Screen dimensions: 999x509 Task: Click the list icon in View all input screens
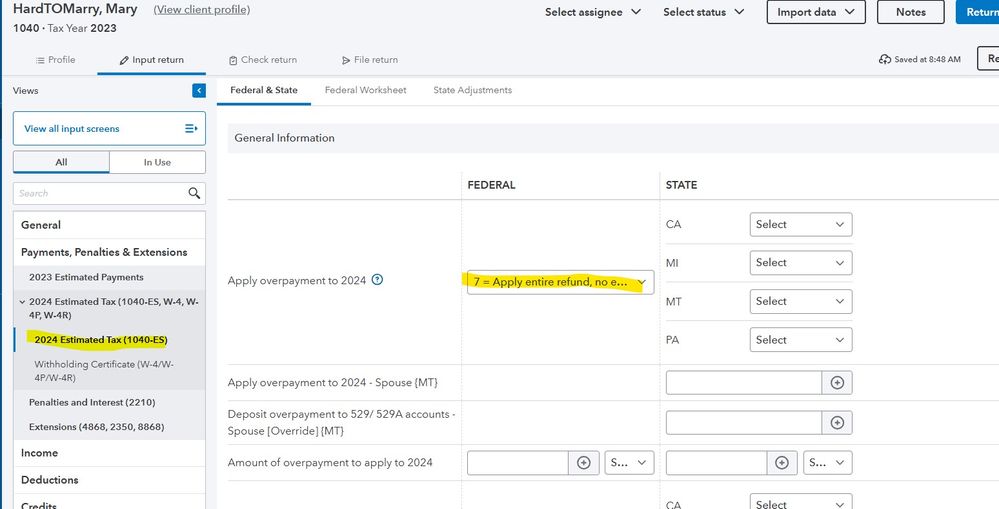(191, 129)
